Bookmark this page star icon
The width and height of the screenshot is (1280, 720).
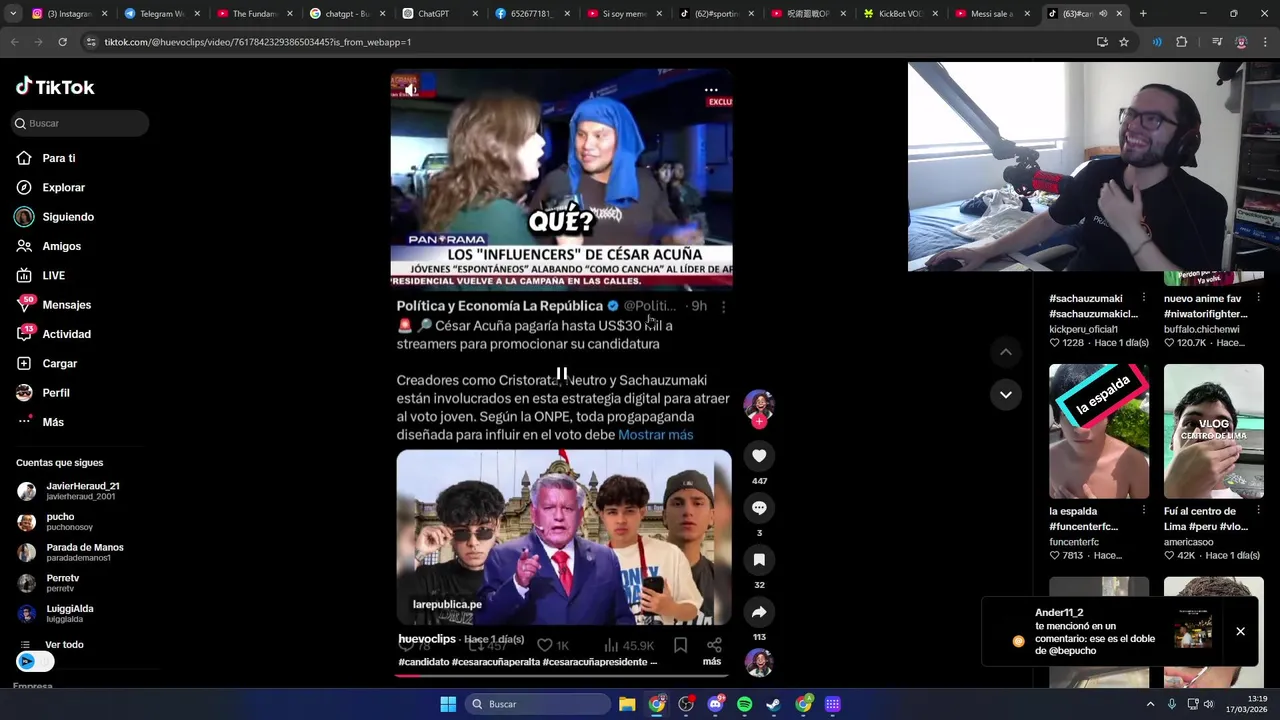1124,42
